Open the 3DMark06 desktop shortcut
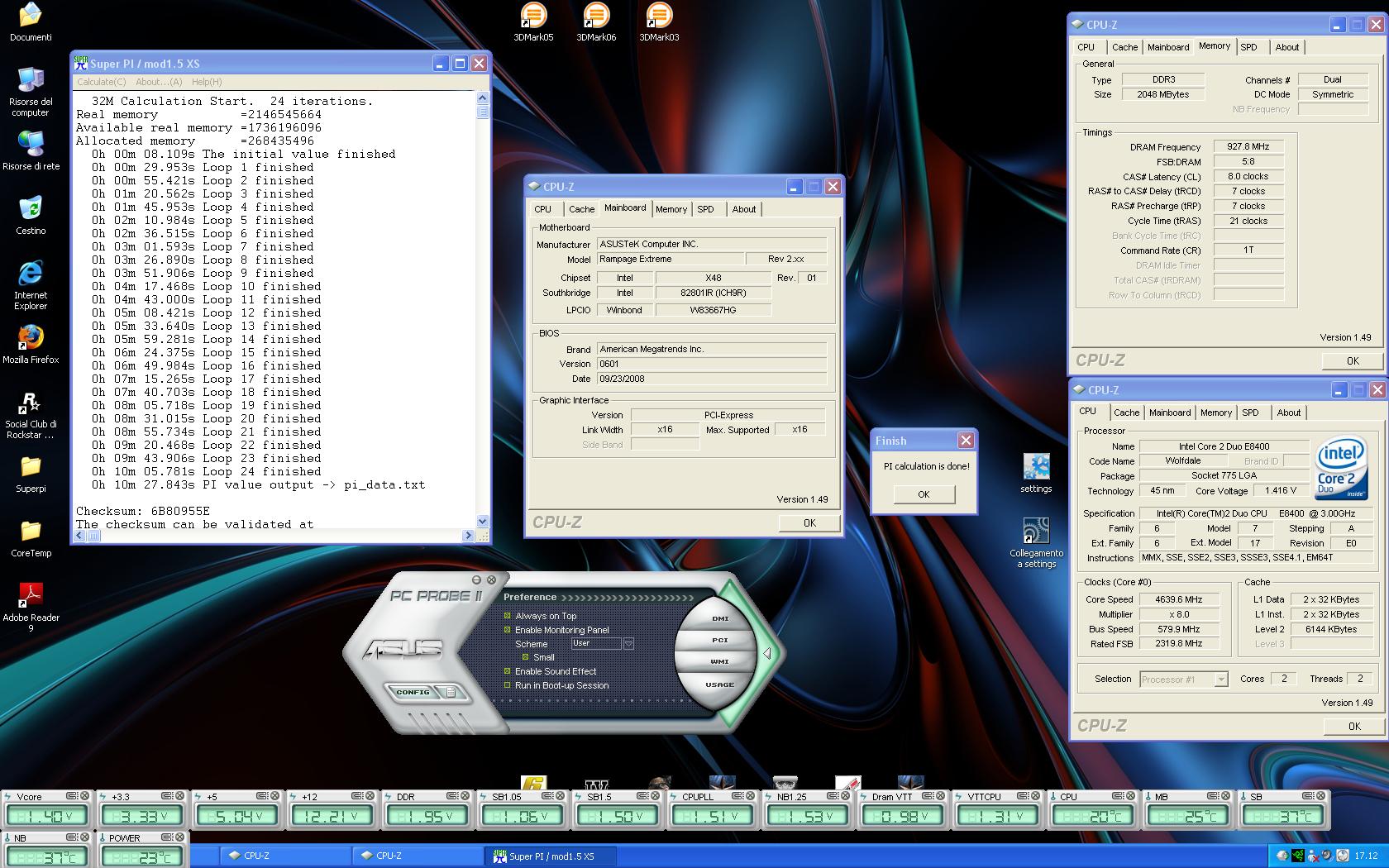Image resolution: width=1389 pixels, height=868 pixels. click(596, 21)
